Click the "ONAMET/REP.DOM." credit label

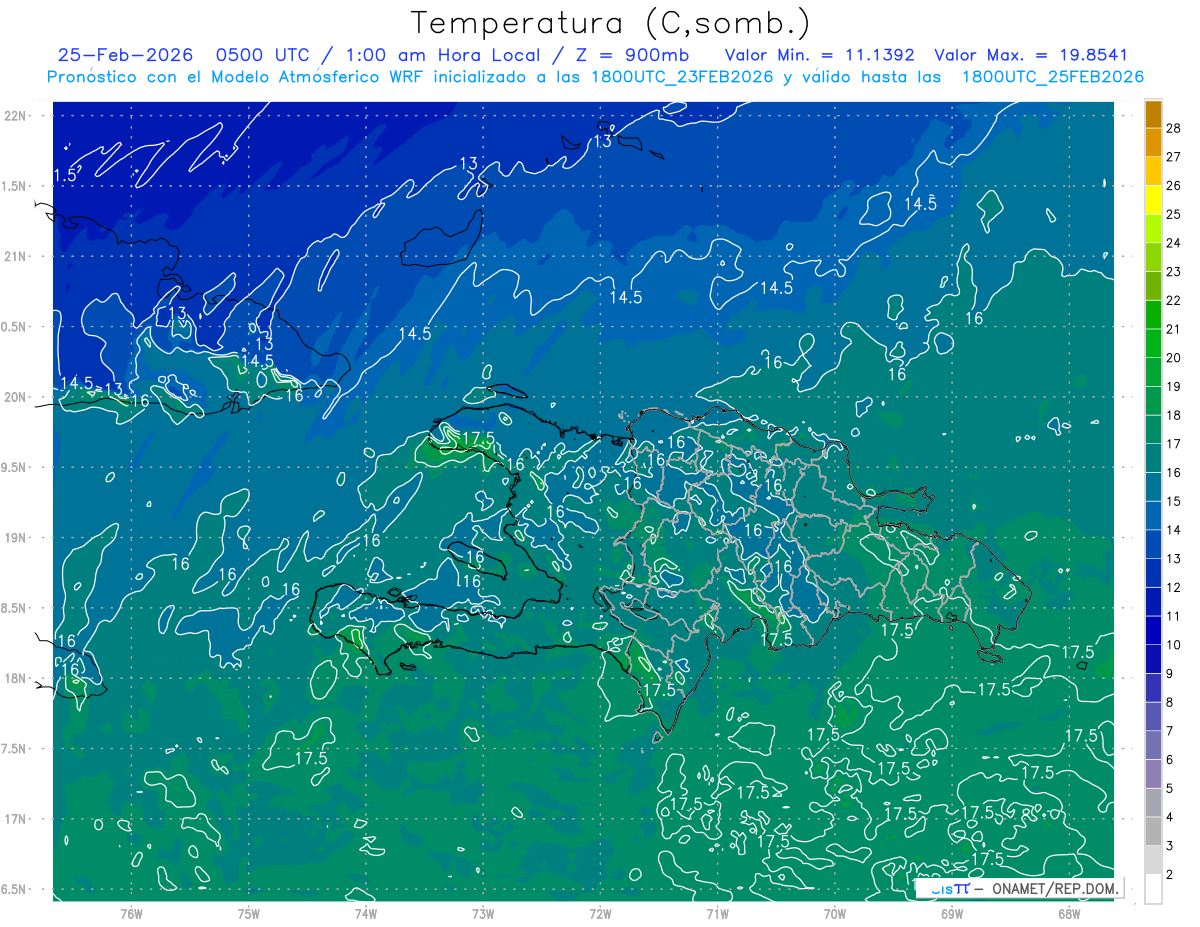click(x=1055, y=888)
